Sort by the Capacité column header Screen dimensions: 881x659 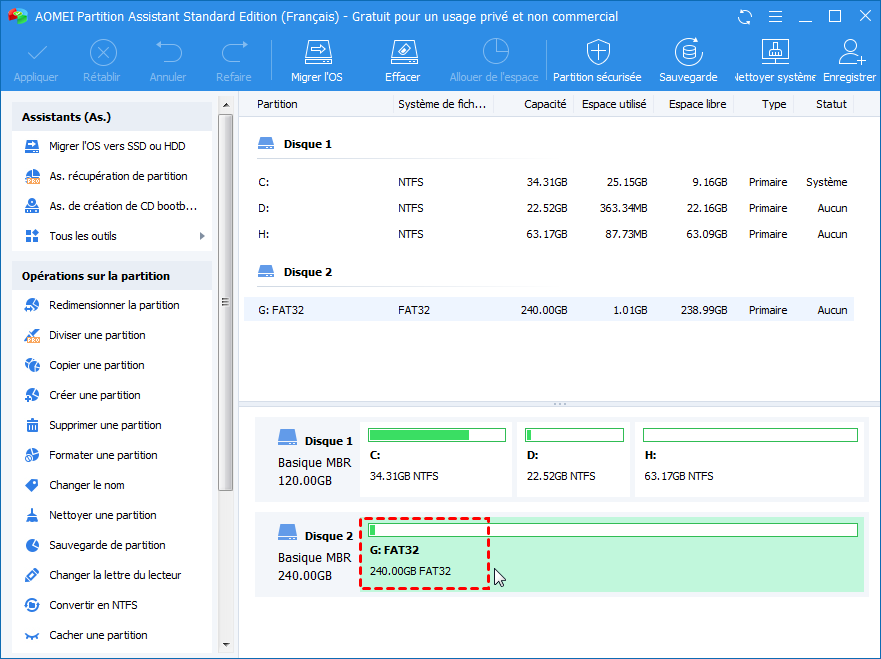(545, 104)
